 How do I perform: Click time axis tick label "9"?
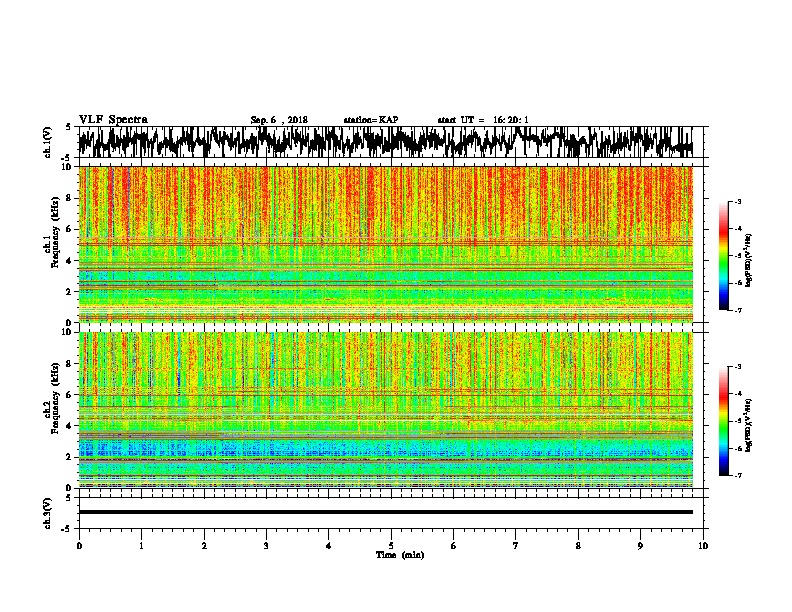[x=640, y=546]
